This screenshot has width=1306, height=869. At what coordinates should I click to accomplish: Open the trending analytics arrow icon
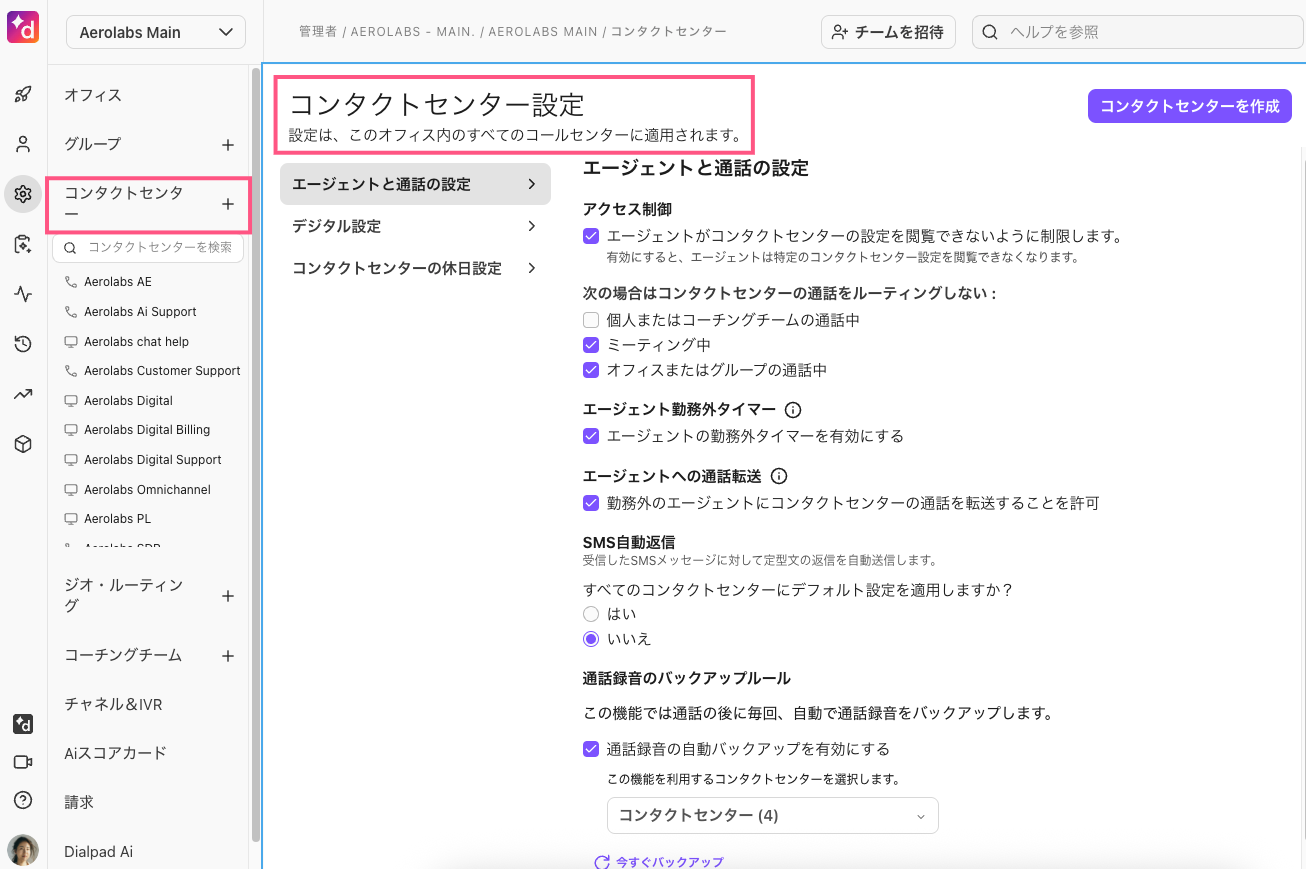tap(23, 394)
